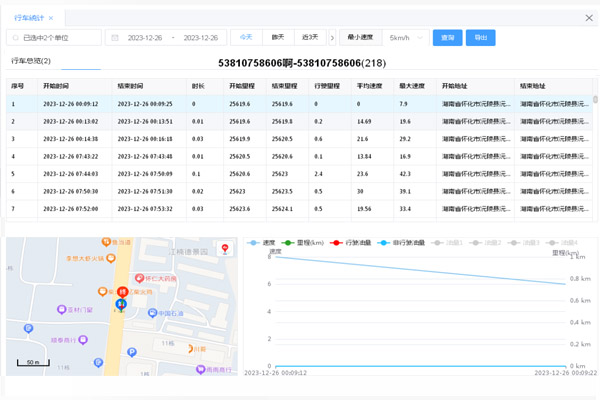Click the 导出 export button
The image size is (600, 400).
tap(480, 38)
